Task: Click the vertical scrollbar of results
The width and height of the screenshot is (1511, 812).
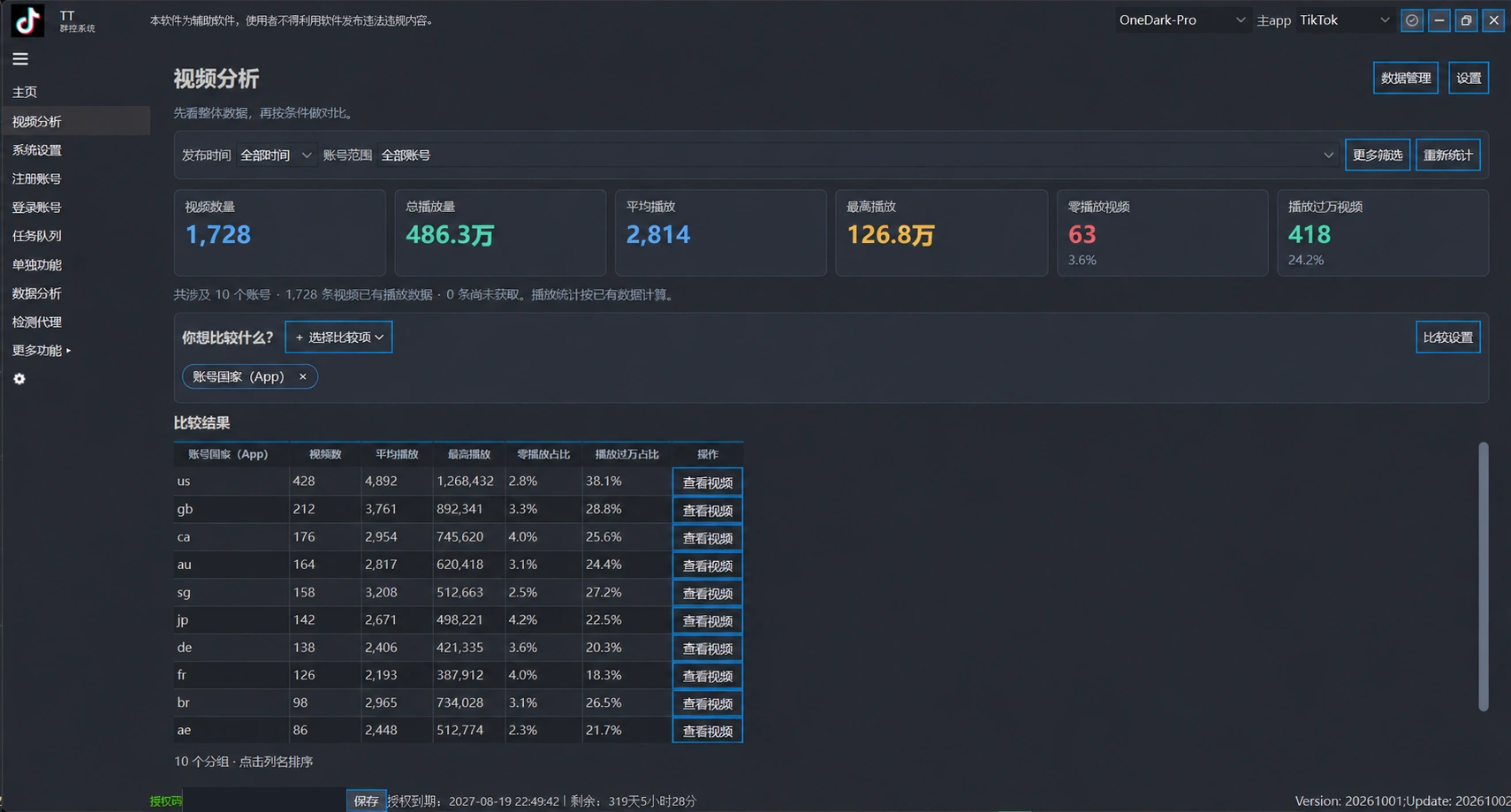Action: coord(1483,576)
